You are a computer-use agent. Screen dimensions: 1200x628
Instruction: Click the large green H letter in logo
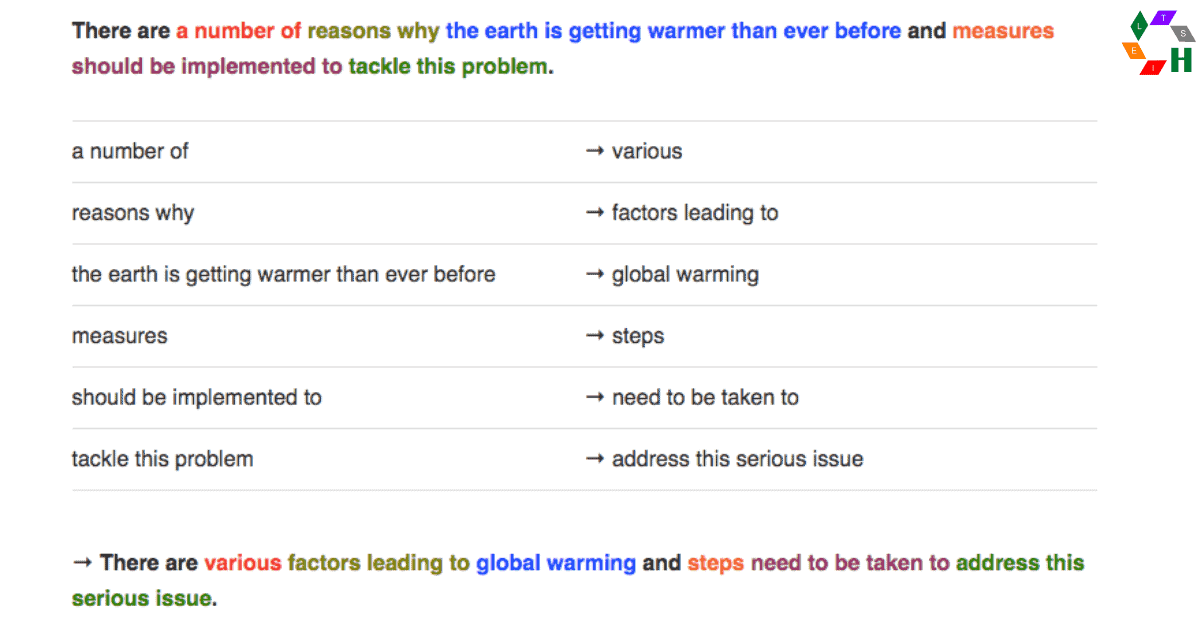tap(1181, 60)
